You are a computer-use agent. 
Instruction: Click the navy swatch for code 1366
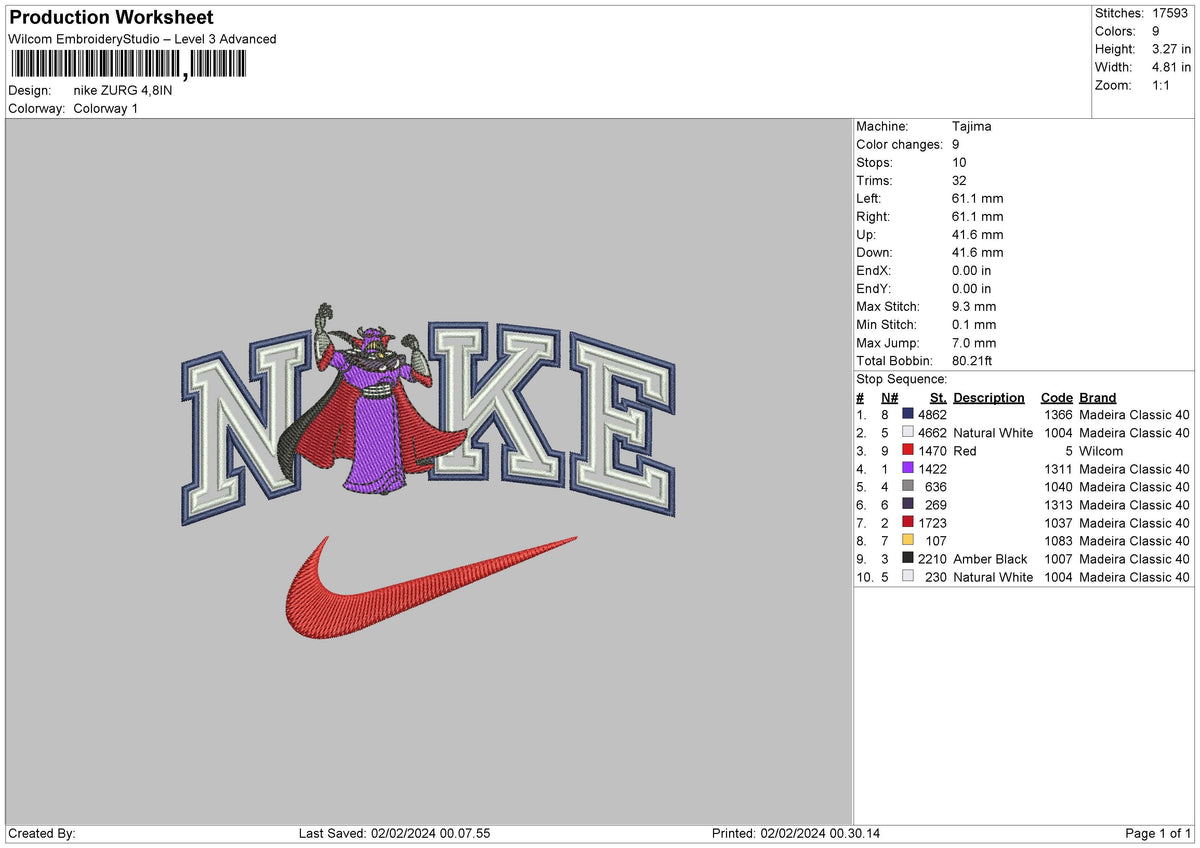[x=908, y=415]
